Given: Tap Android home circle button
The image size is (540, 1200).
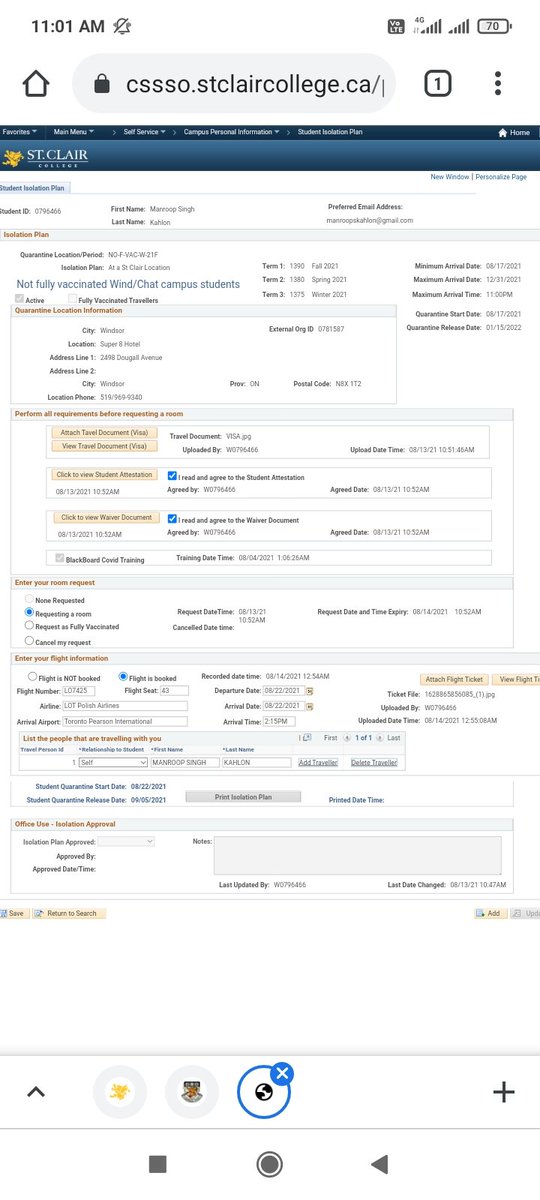Looking at the screenshot, I should pos(269,1164).
